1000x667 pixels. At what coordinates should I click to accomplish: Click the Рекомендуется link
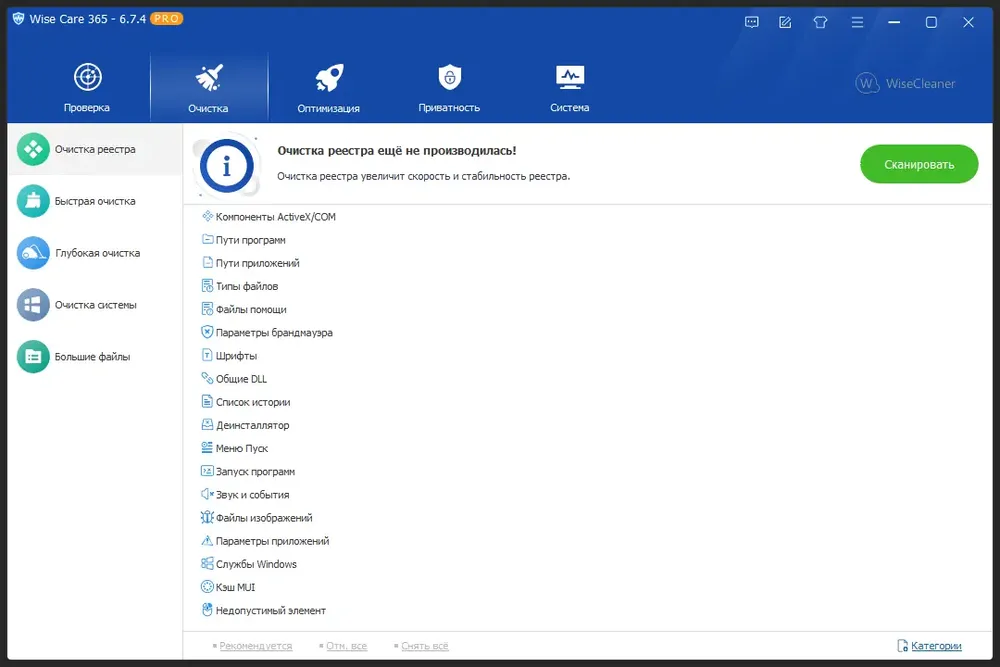pyautogui.click(x=256, y=646)
